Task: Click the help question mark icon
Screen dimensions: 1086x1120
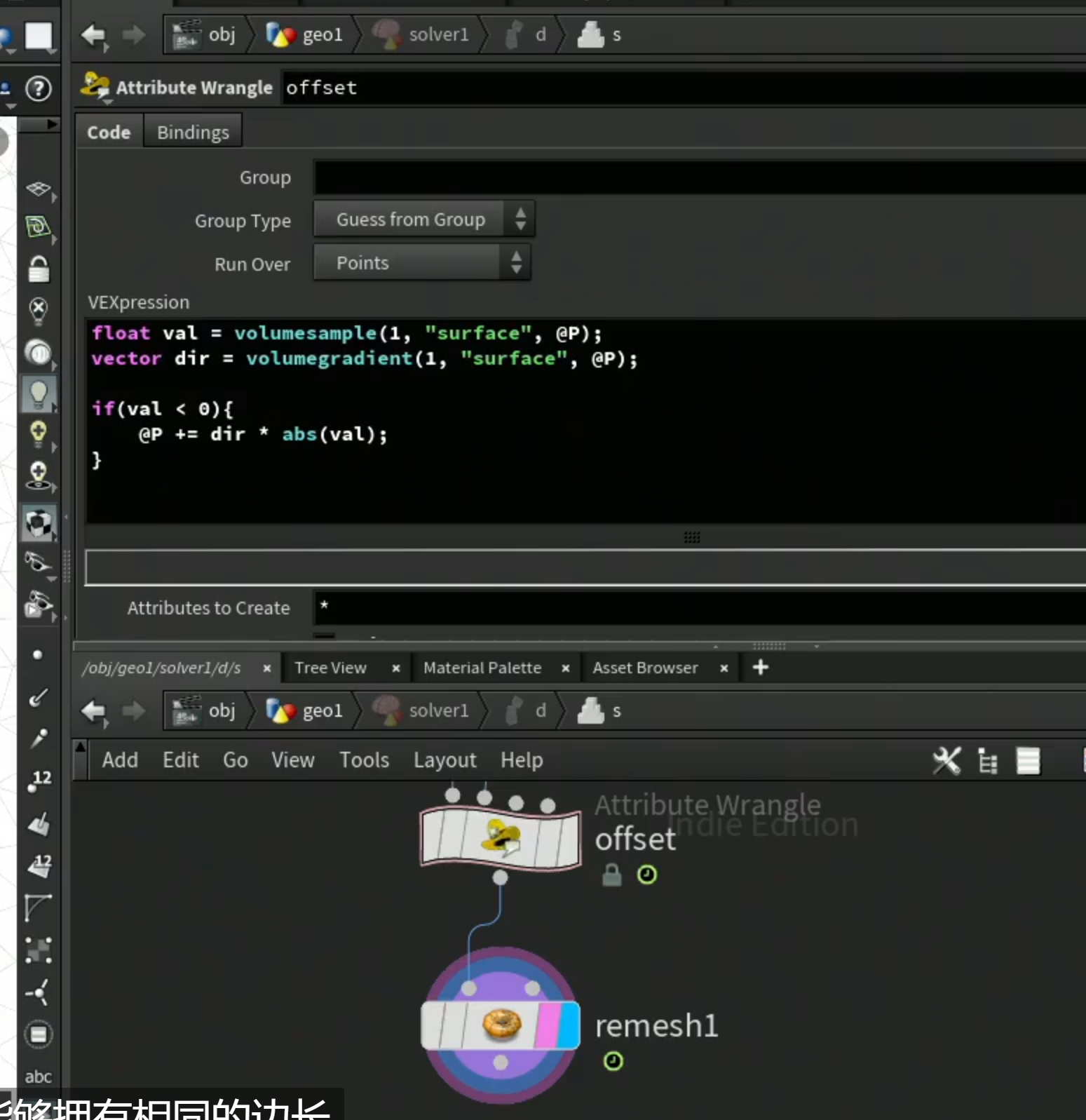Action: tap(38, 89)
